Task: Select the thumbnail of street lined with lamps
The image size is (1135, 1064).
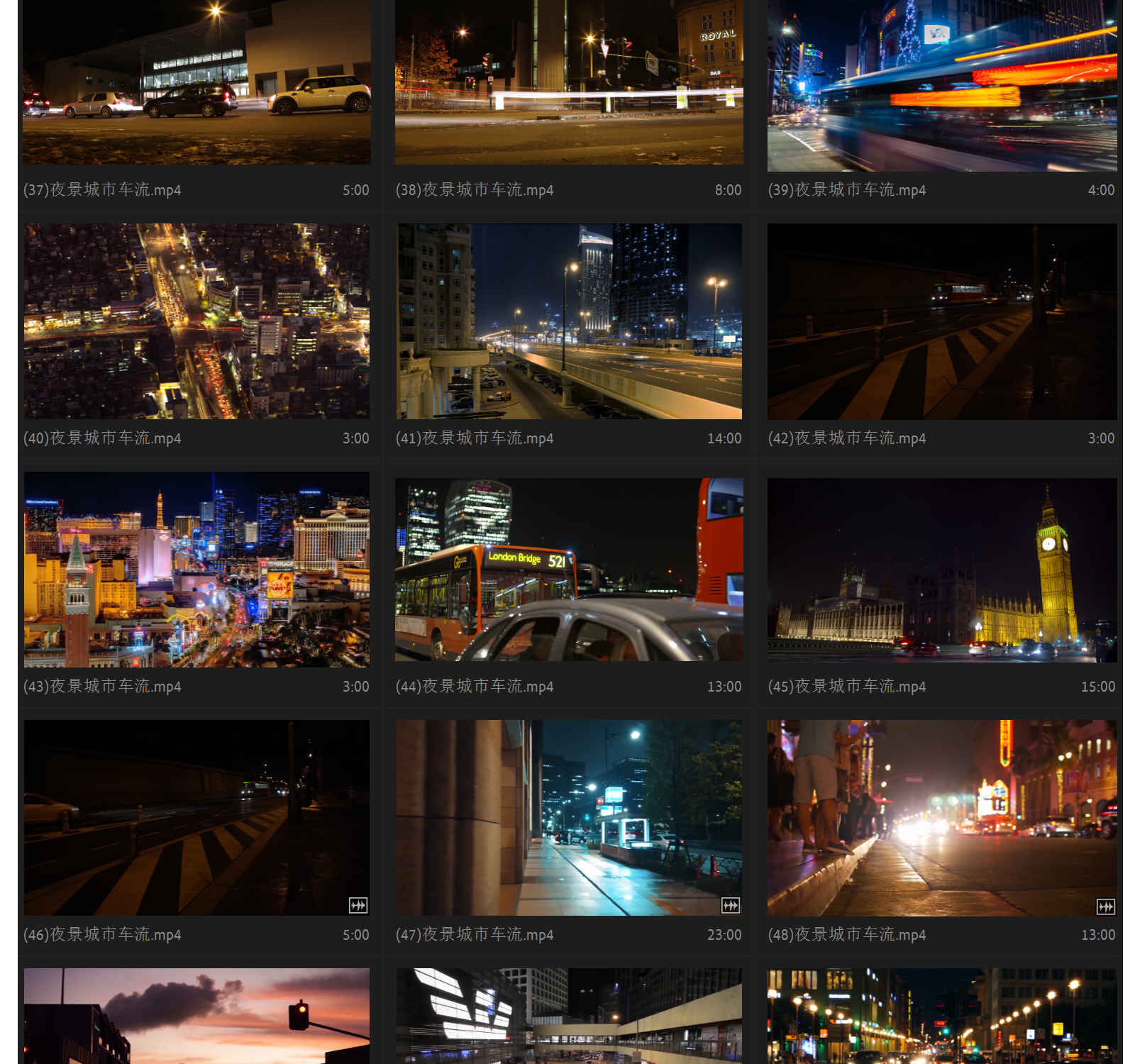Action: pyautogui.click(x=942, y=1016)
